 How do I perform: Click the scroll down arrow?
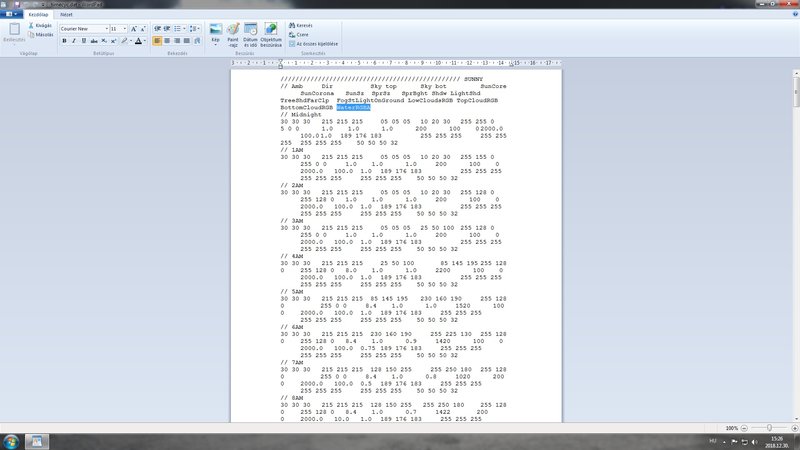(x=796, y=418)
